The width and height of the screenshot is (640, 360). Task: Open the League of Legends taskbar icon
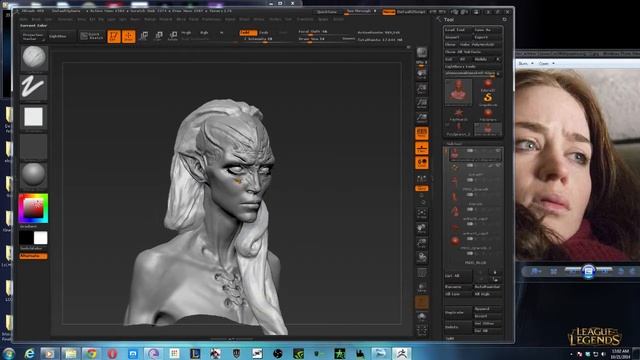click(x=195, y=353)
